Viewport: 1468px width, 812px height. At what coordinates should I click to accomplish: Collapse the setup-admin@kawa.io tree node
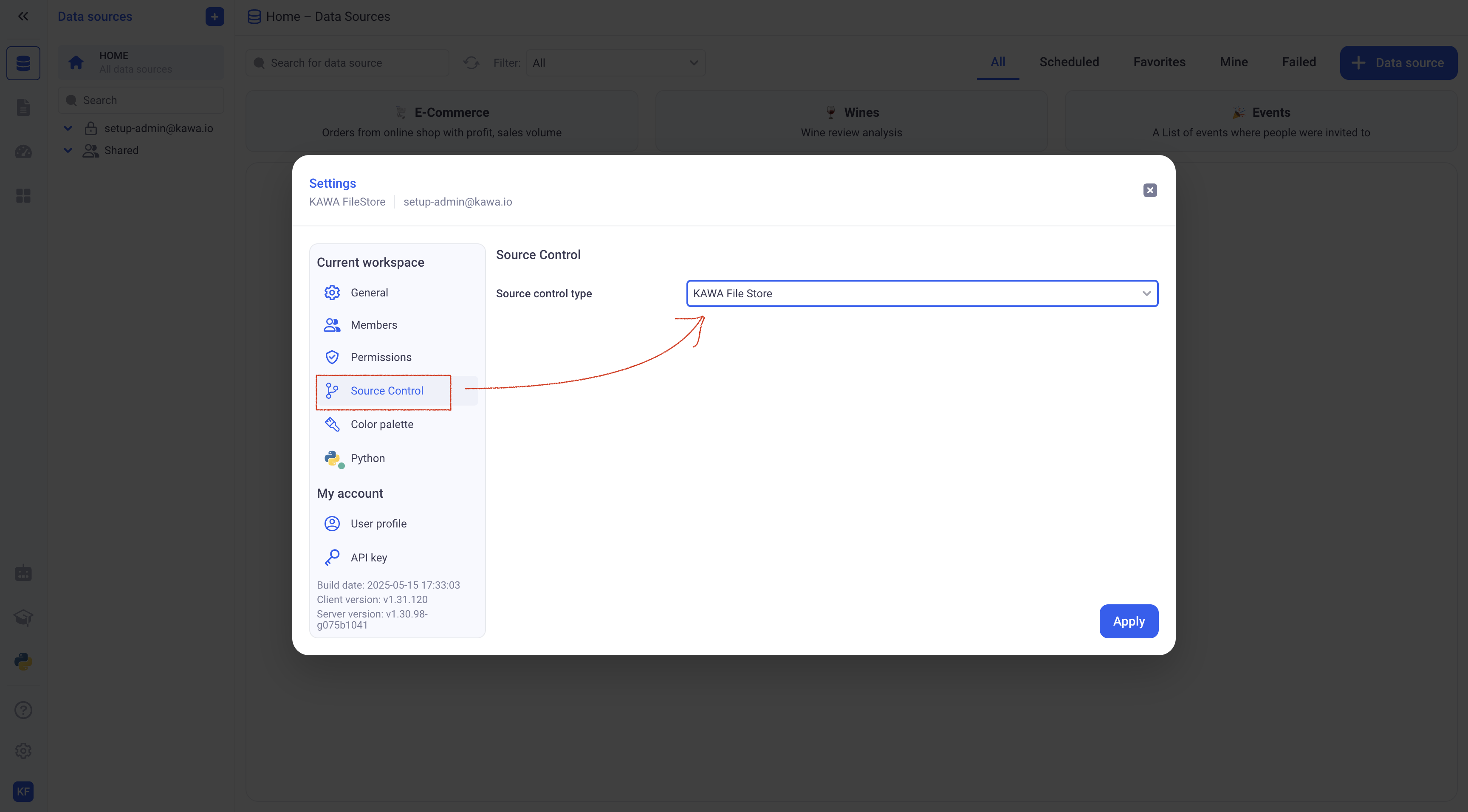(x=68, y=128)
